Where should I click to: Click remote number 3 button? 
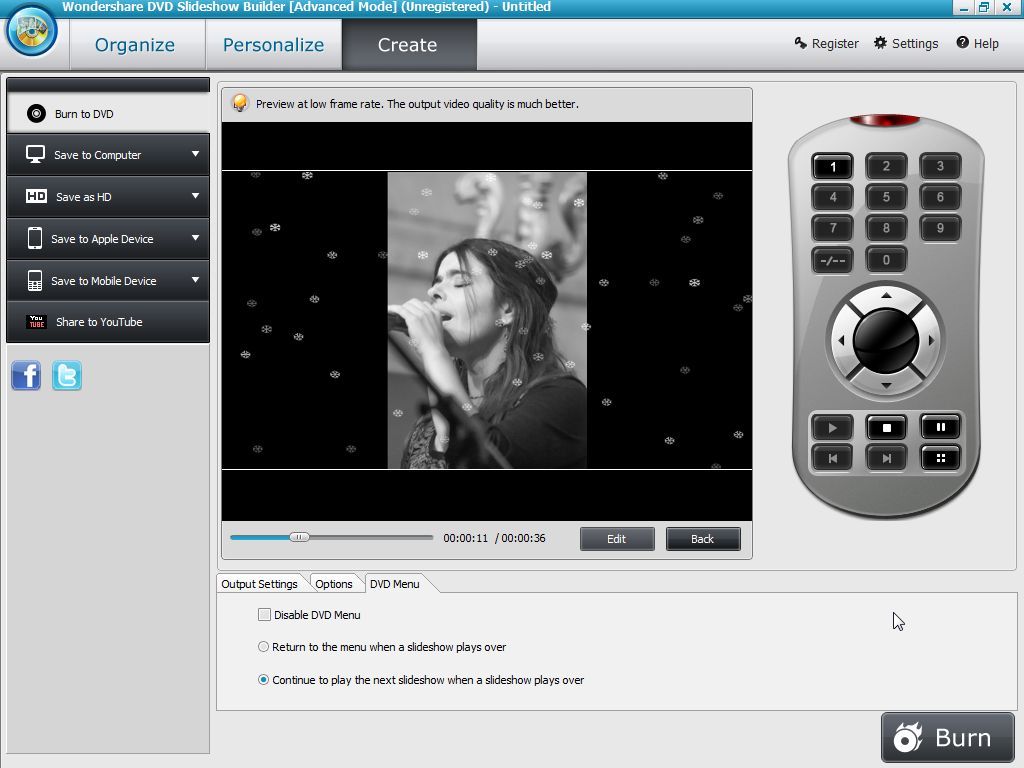point(940,166)
